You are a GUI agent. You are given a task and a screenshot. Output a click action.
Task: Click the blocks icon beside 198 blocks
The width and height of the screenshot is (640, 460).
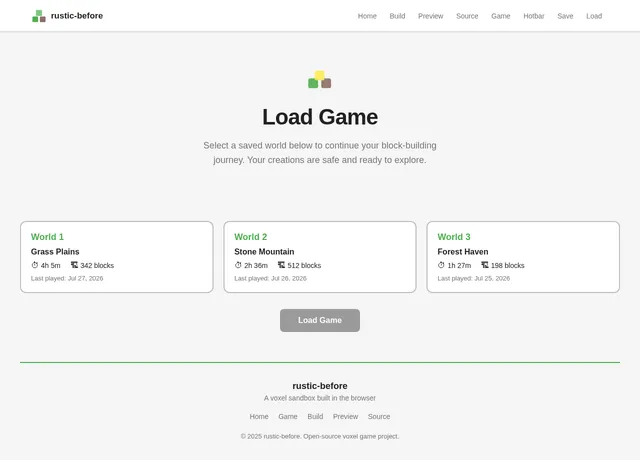pyautogui.click(x=484, y=265)
